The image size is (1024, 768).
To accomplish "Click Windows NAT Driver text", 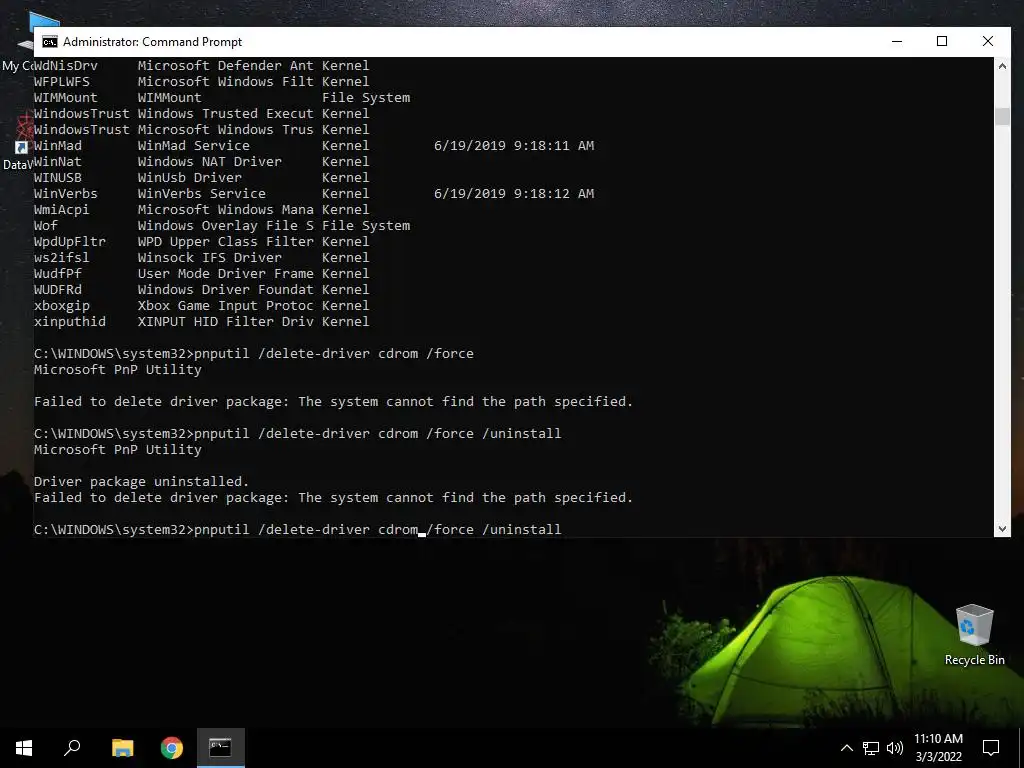I will (x=210, y=161).
